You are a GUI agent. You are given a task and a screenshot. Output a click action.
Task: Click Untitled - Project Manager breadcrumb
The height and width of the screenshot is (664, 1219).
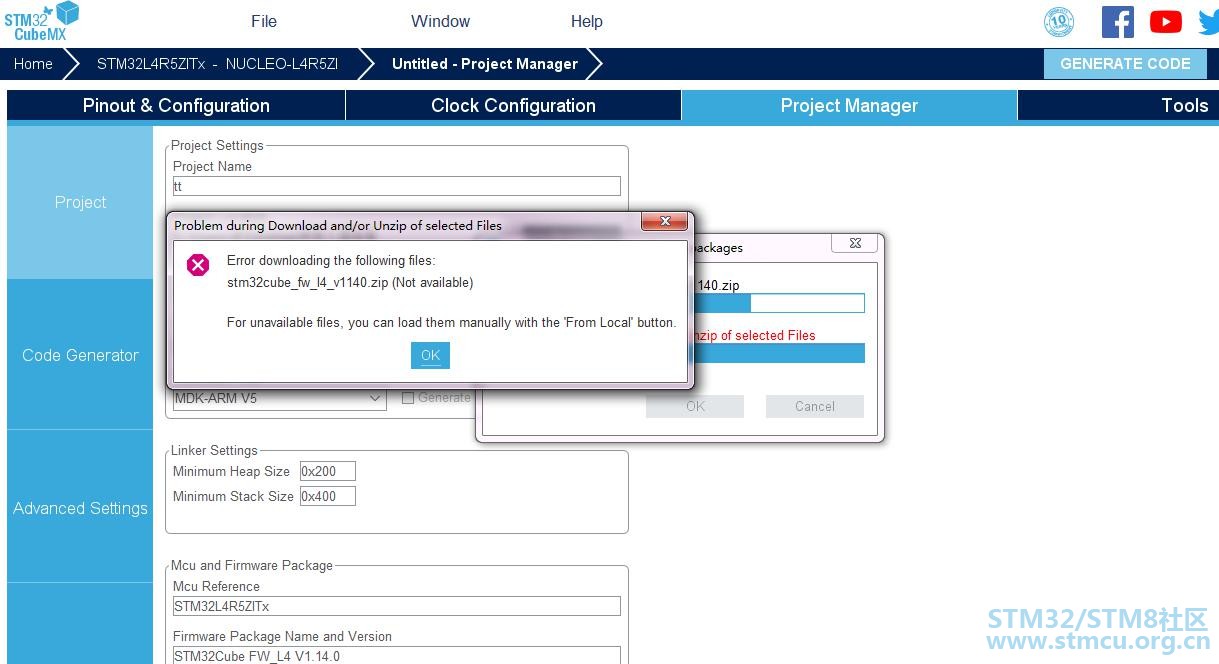485,64
